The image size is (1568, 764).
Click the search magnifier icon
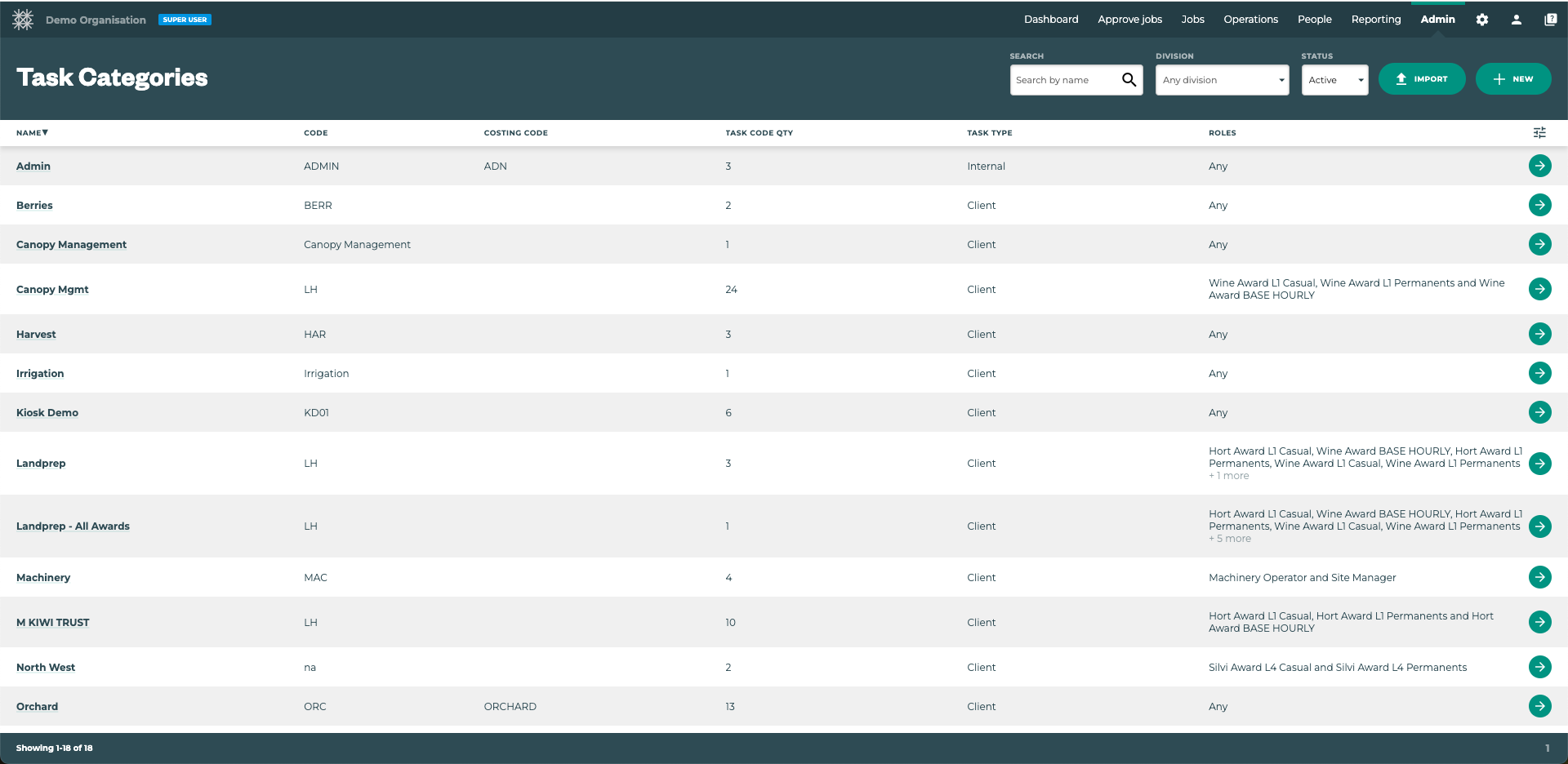pyautogui.click(x=1129, y=79)
